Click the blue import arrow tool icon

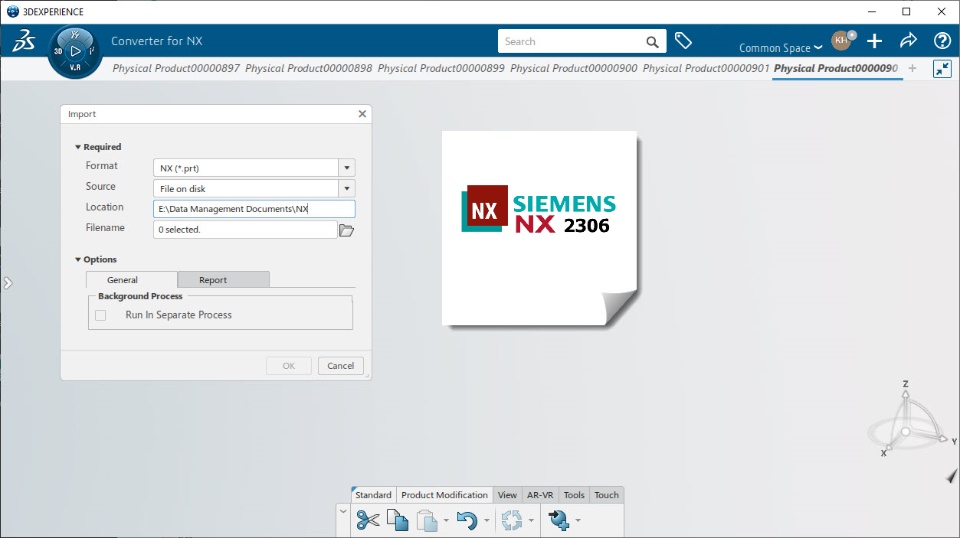pyautogui.click(x=558, y=520)
